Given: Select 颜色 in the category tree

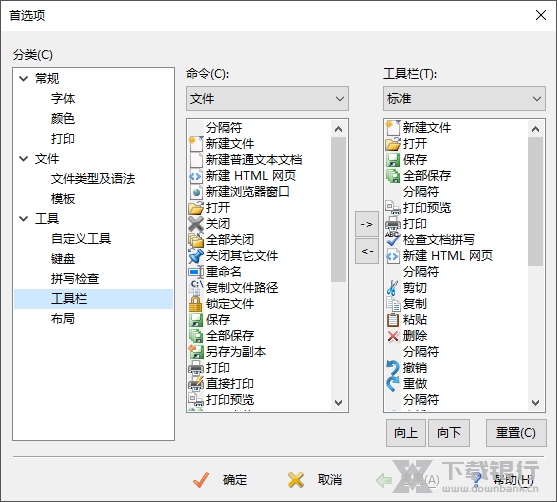Looking at the screenshot, I should tap(63, 118).
